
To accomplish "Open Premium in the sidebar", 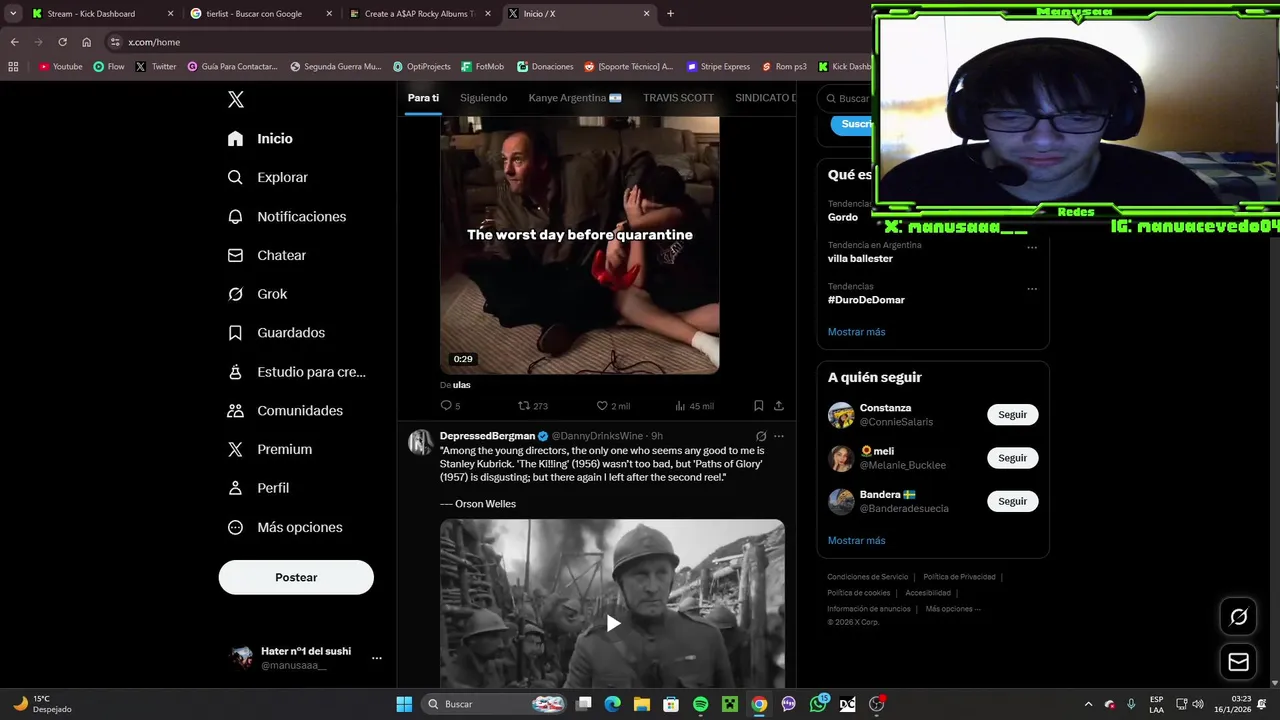I will tap(269, 449).
